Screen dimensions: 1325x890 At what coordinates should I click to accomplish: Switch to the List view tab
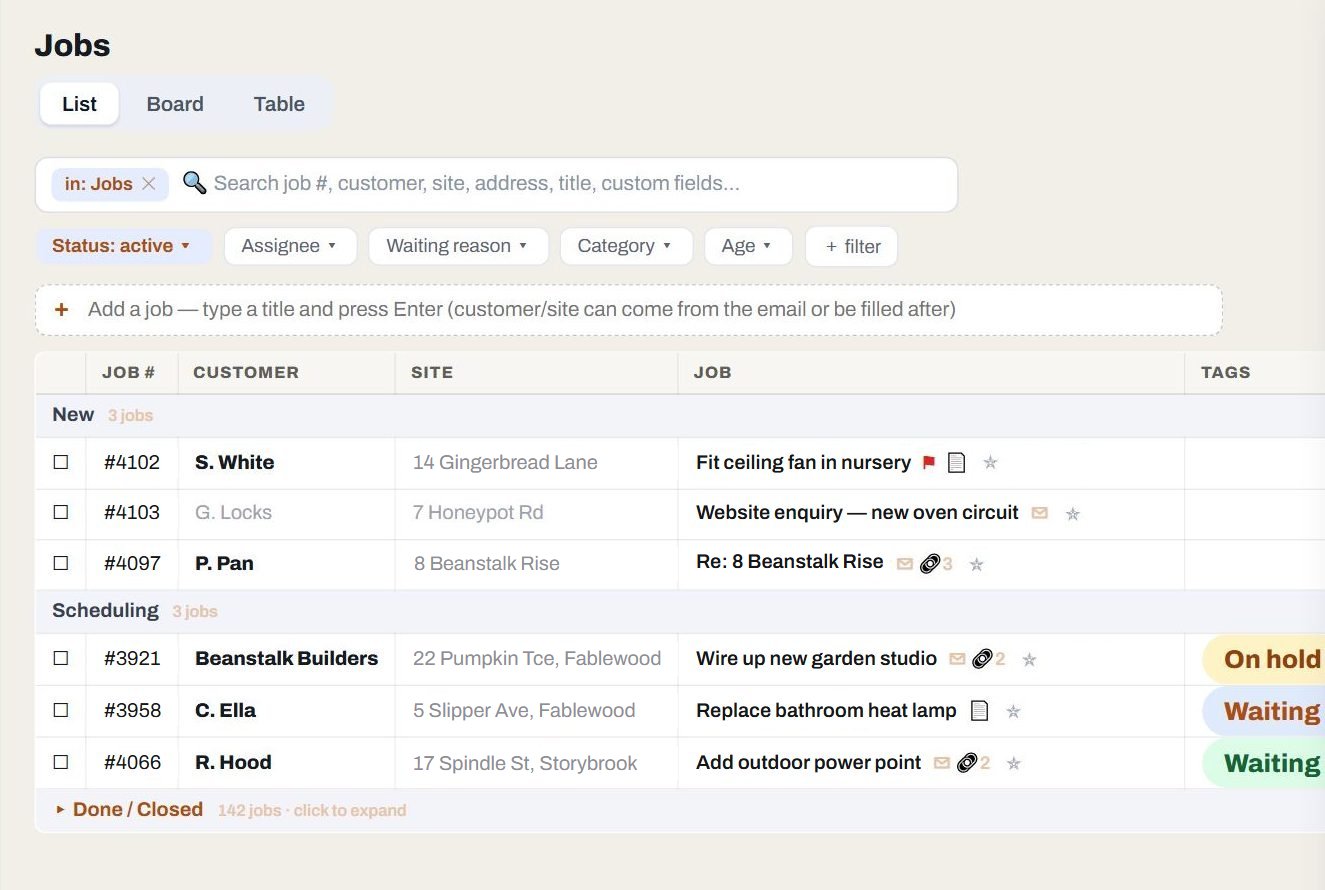[79, 104]
